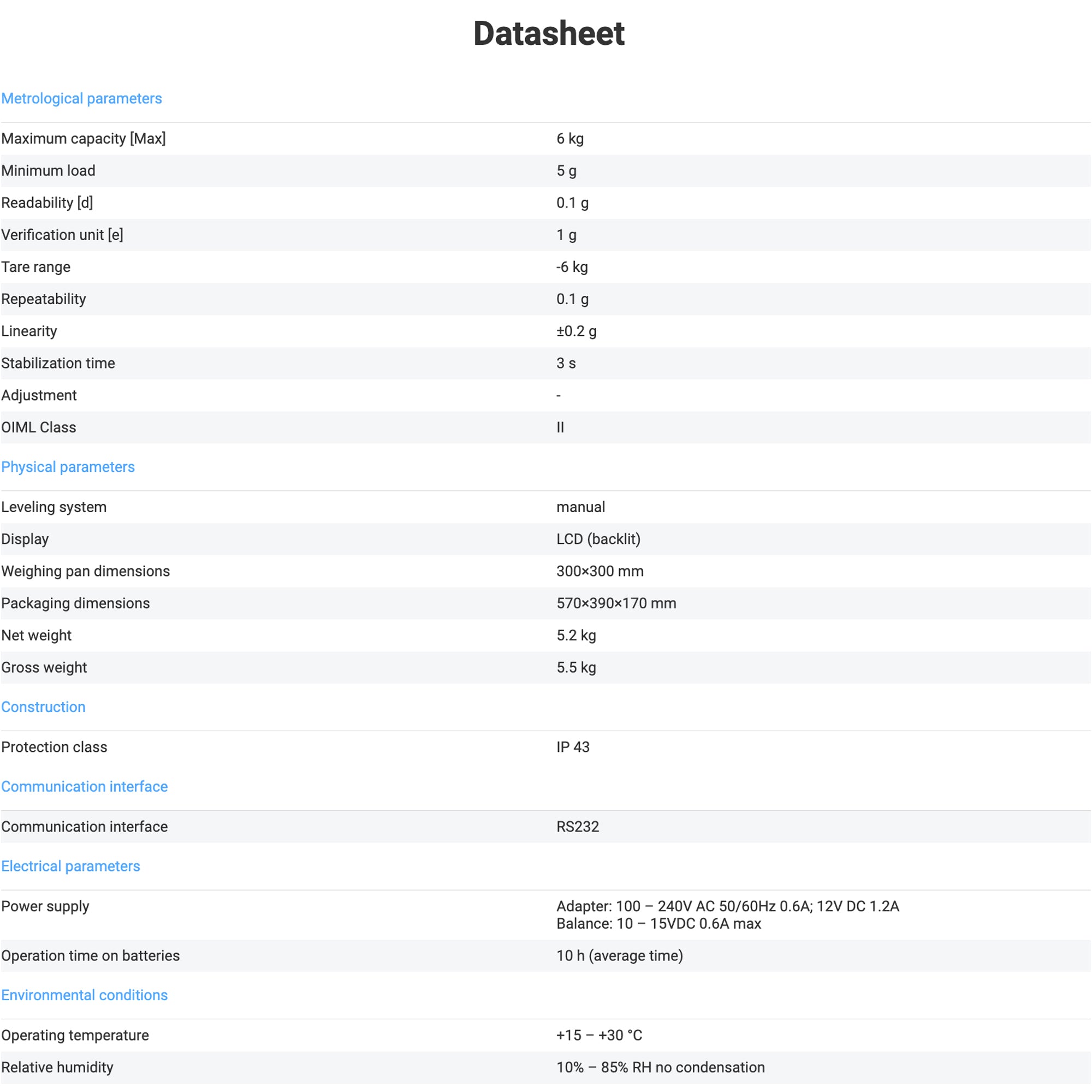Click the Power supply row label

pos(45,906)
